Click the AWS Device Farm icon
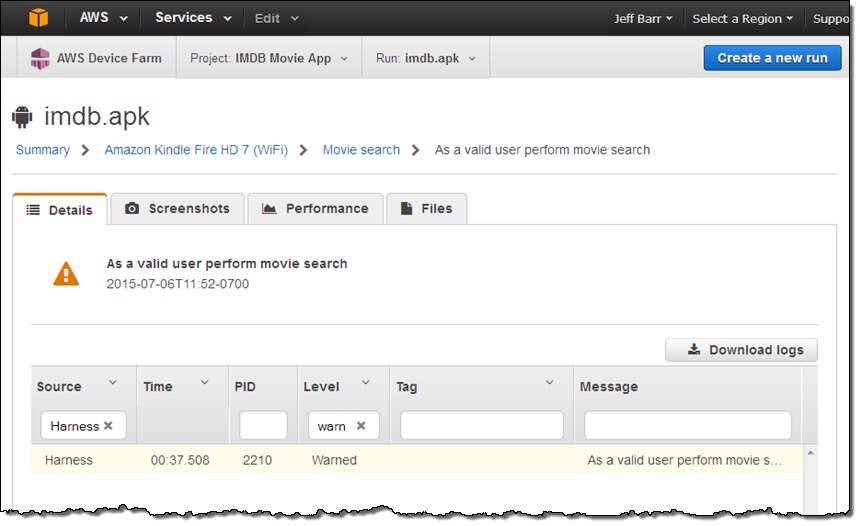This screenshot has width=860, height=526. pyautogui.click(x=41, y=58)
